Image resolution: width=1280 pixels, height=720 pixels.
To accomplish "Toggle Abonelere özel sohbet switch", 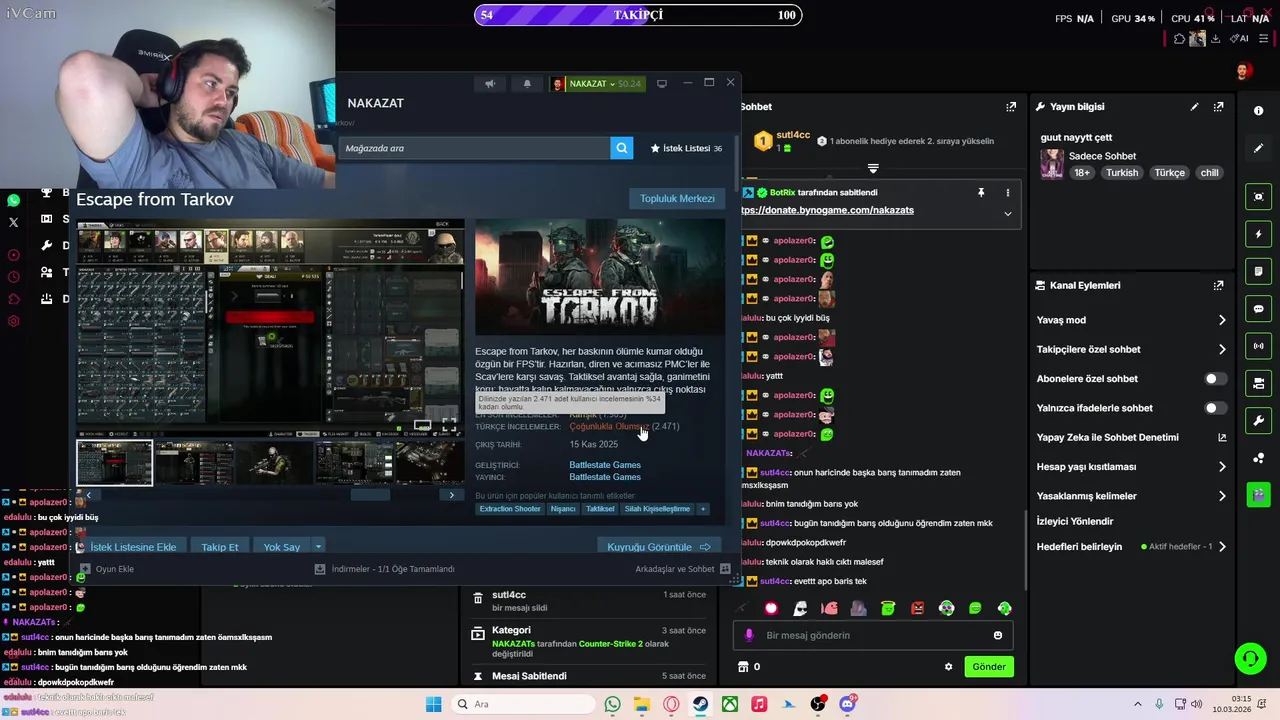I will click(x=1215, y=379).
